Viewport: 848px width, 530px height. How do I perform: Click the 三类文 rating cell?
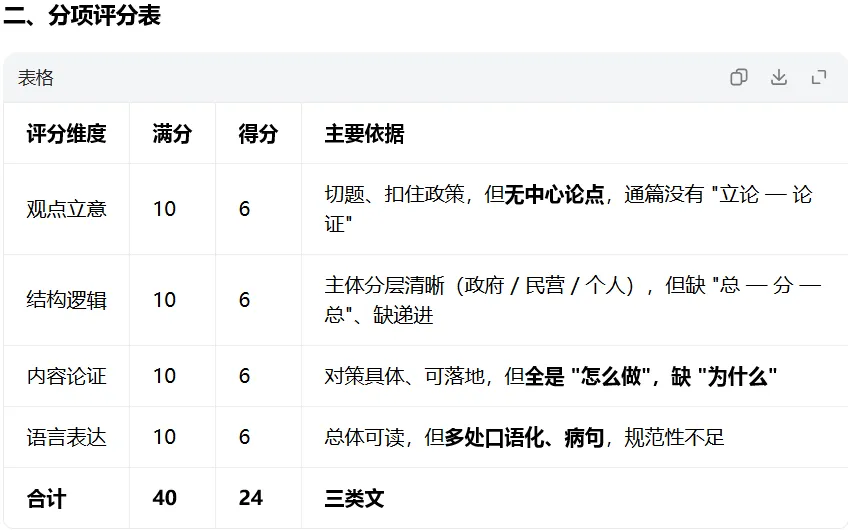coord(354,498)
